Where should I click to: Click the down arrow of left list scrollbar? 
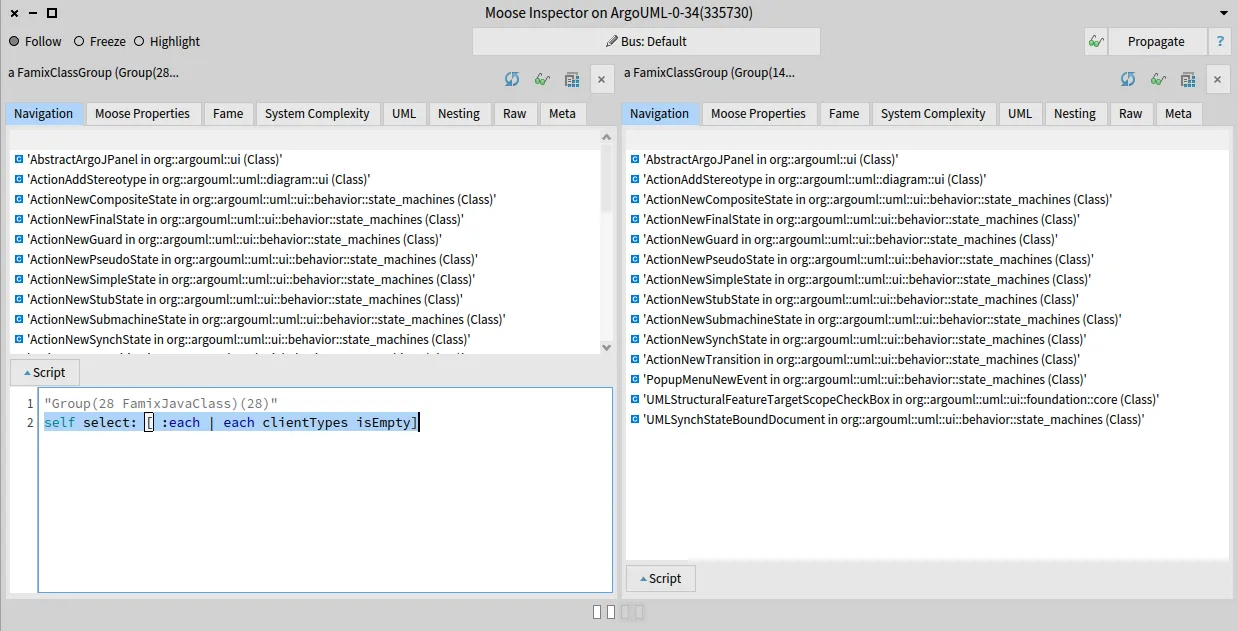point(606,347)
